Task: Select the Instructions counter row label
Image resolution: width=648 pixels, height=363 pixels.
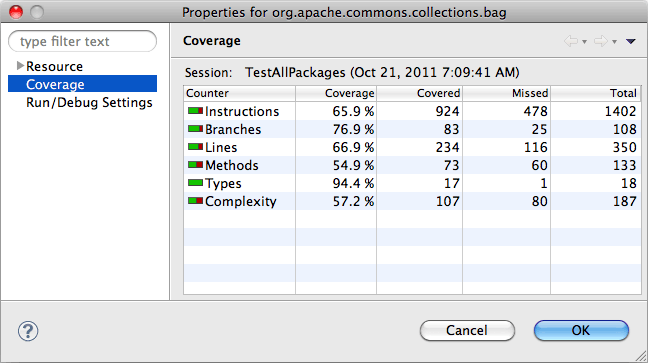Action: coord(242,111)
